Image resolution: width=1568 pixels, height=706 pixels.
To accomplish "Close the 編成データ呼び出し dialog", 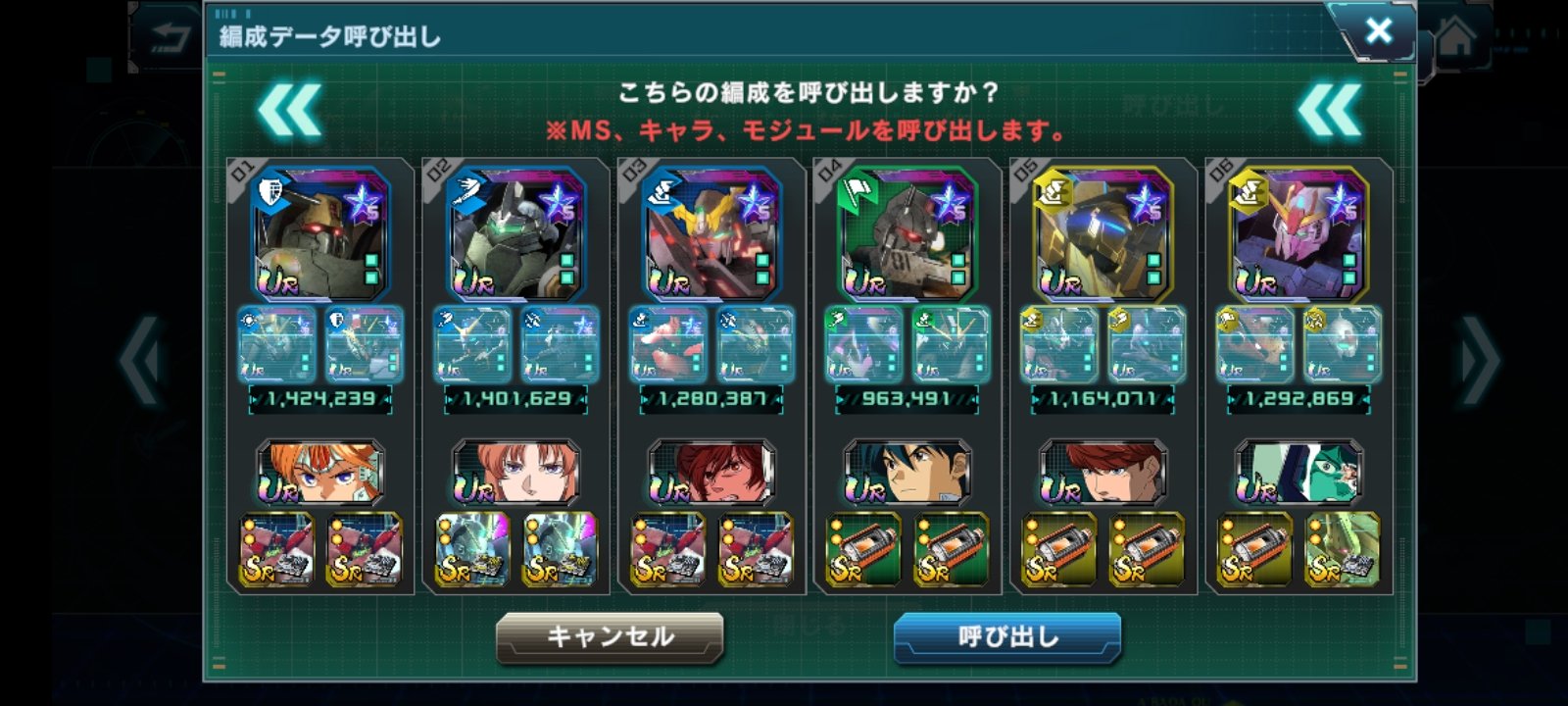I will 1378,30.
